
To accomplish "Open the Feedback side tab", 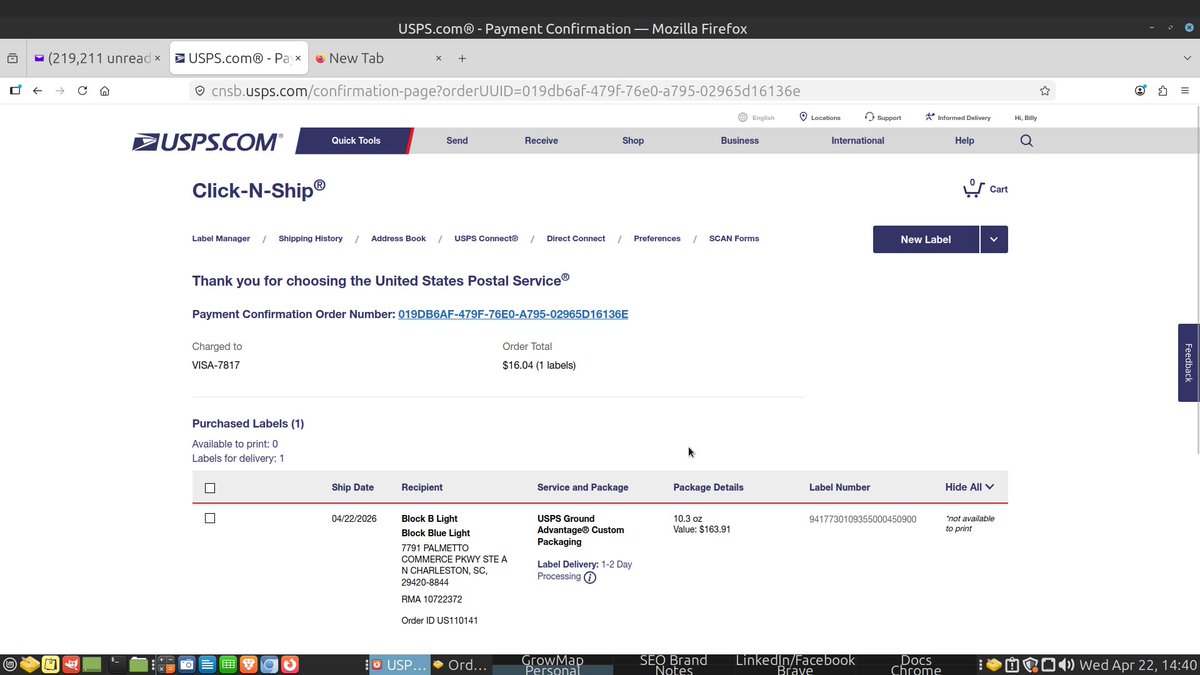I will (1189, 362).
